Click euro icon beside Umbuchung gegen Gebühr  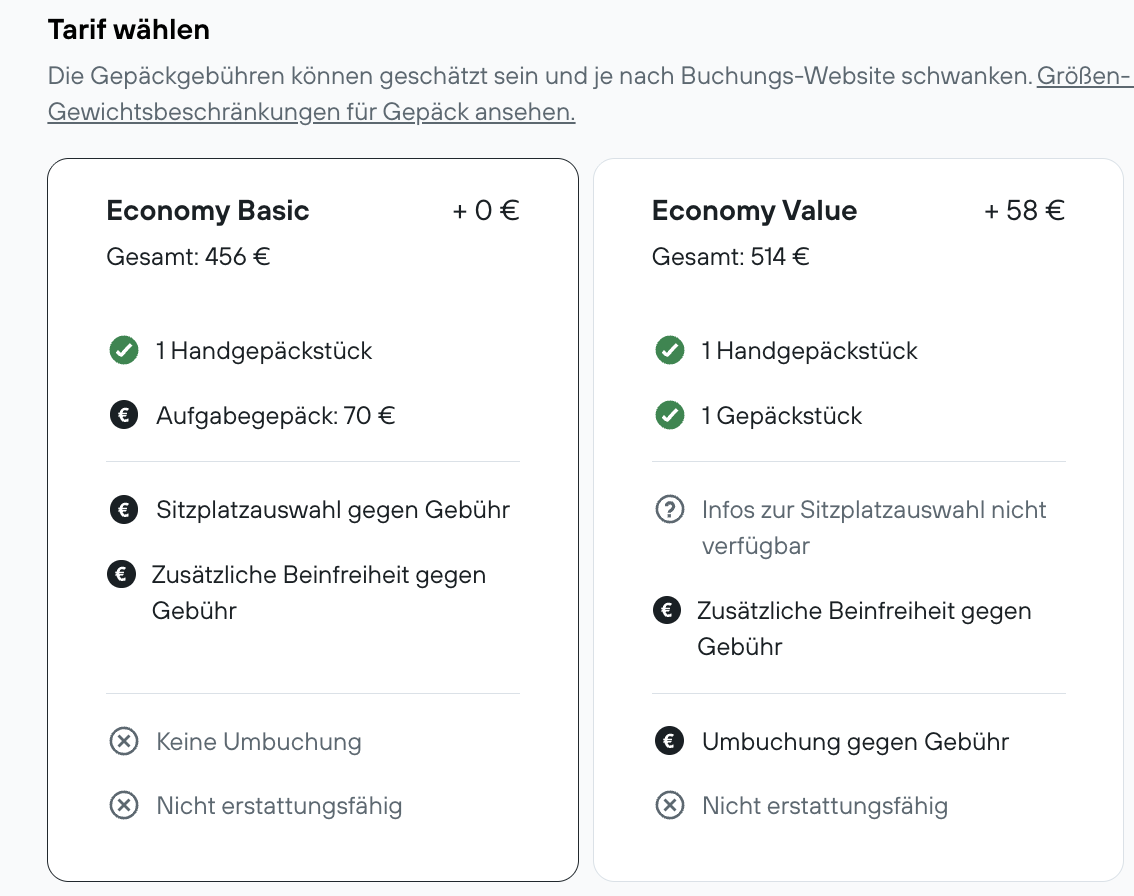669,742
